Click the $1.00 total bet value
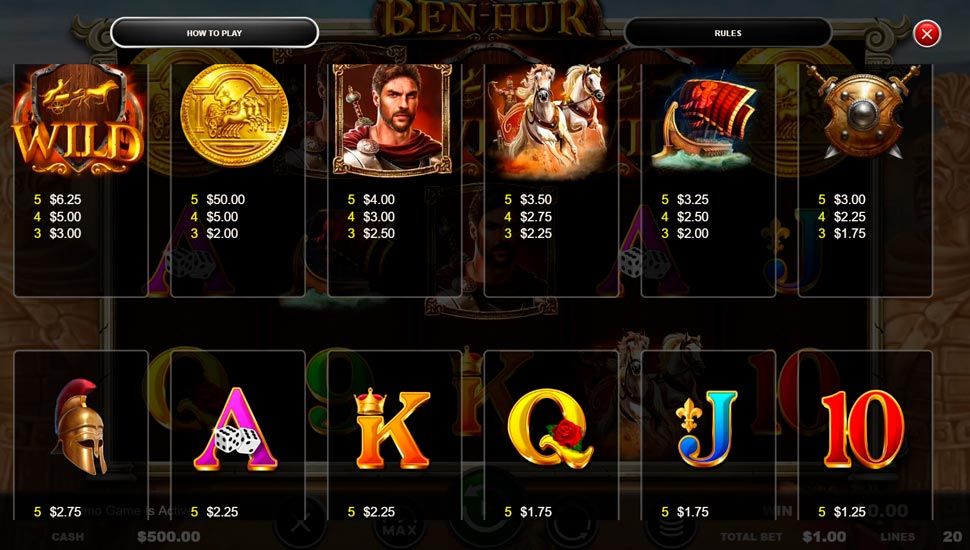The height and width of the screenshot is (550, 970). pos(824,536)
